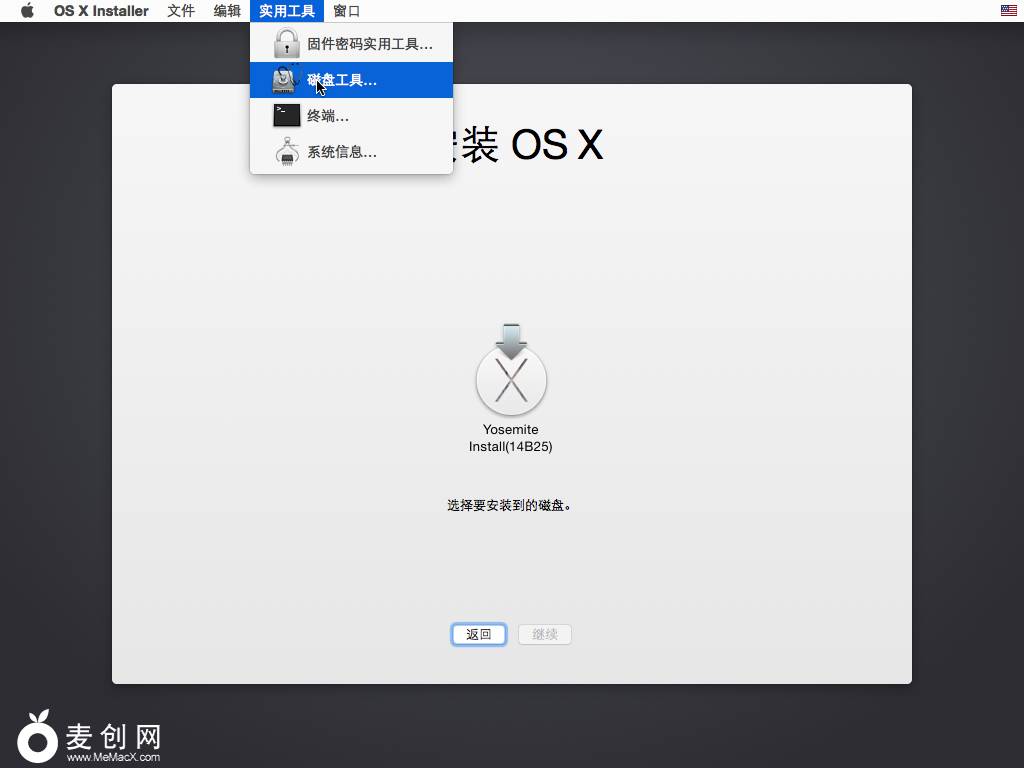The image size is (1024, 768).
Task: Click the 麦创网 apple logo watermark
Action: tap(38, 739)
